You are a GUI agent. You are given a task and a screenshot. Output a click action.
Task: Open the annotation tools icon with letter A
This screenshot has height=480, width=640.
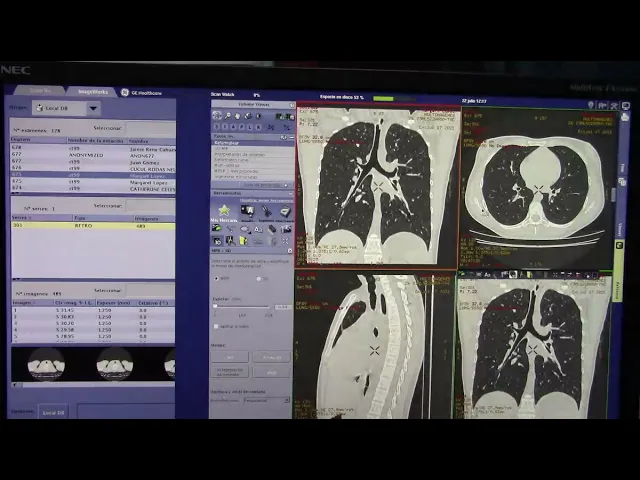[x=247, y=211]
